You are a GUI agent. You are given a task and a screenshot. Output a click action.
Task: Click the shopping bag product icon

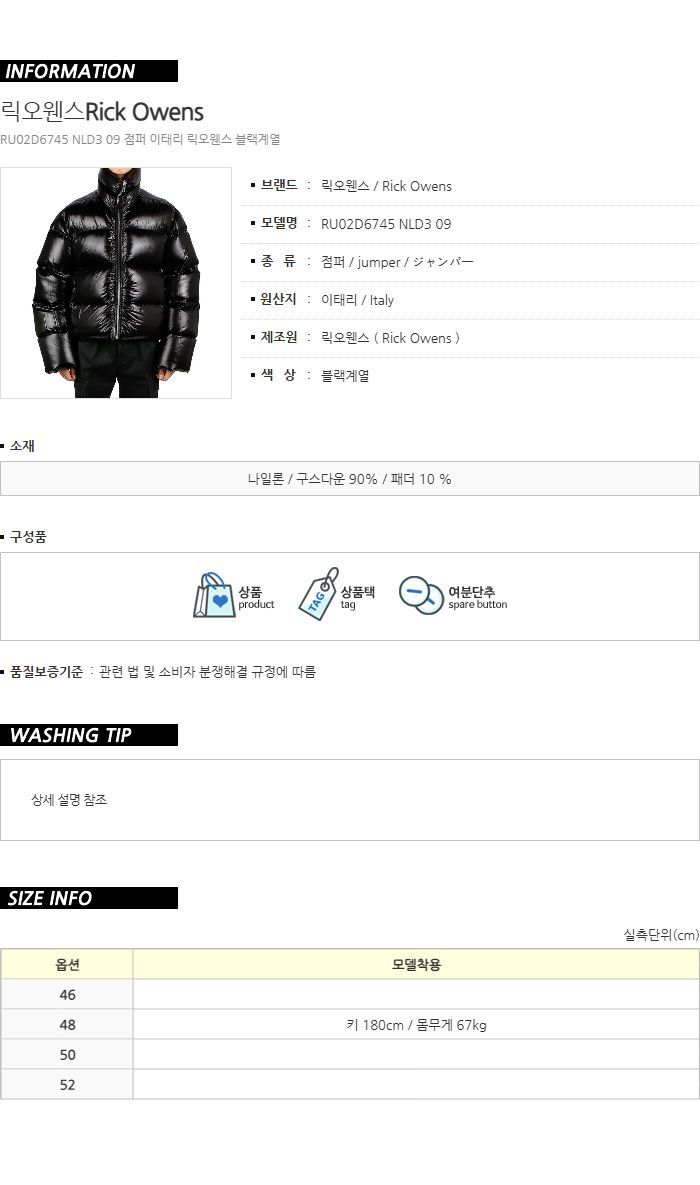tap(214, 596)
